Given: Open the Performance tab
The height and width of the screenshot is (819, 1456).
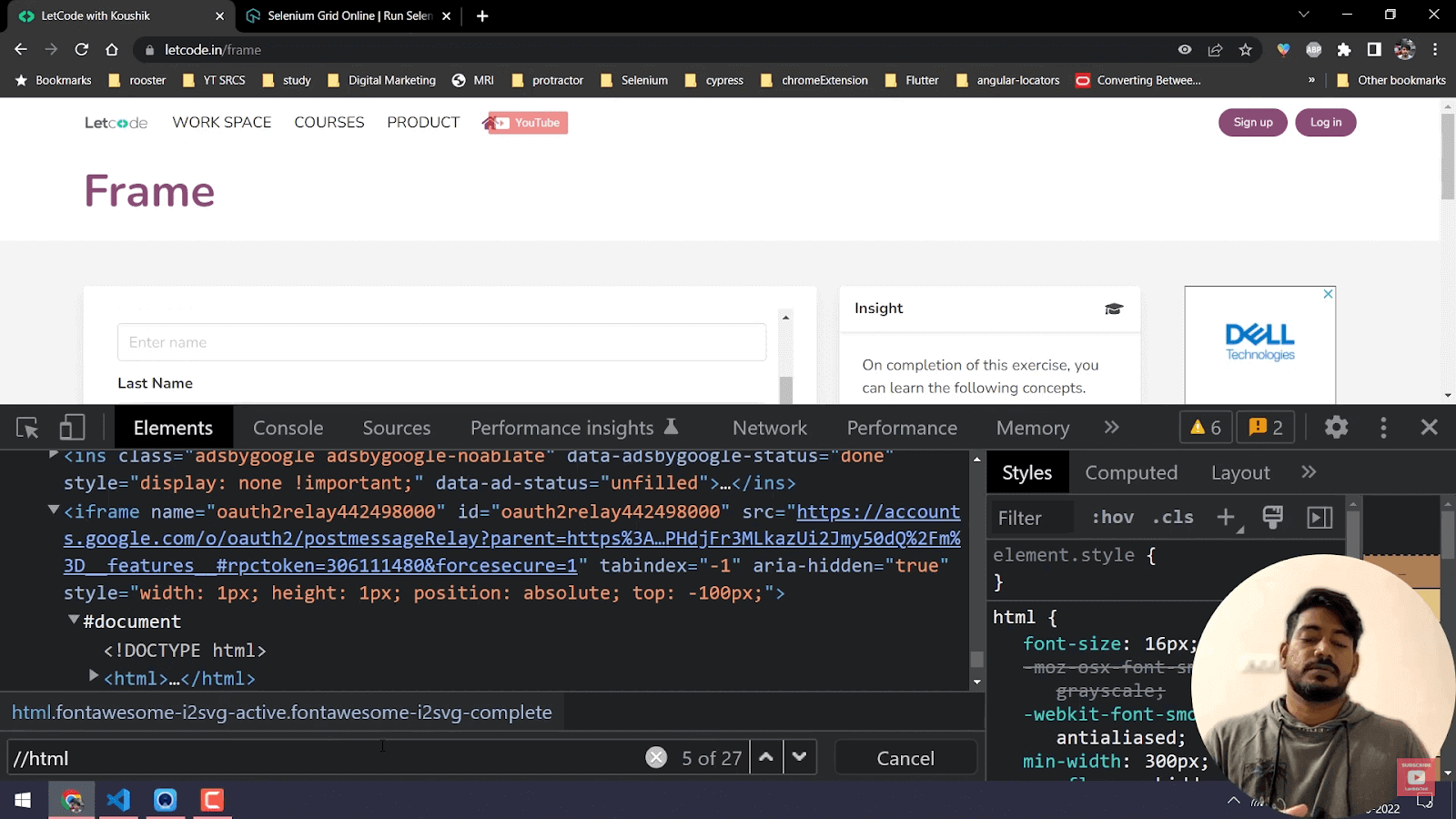Looking at the screenshot, I should 902,428.
